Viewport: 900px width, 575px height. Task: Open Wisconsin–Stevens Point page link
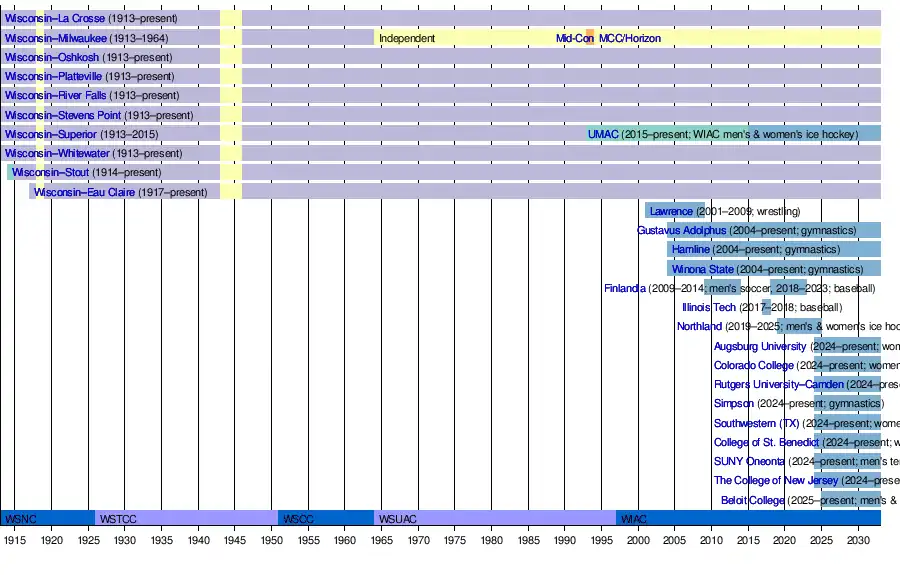click(63, 115)
